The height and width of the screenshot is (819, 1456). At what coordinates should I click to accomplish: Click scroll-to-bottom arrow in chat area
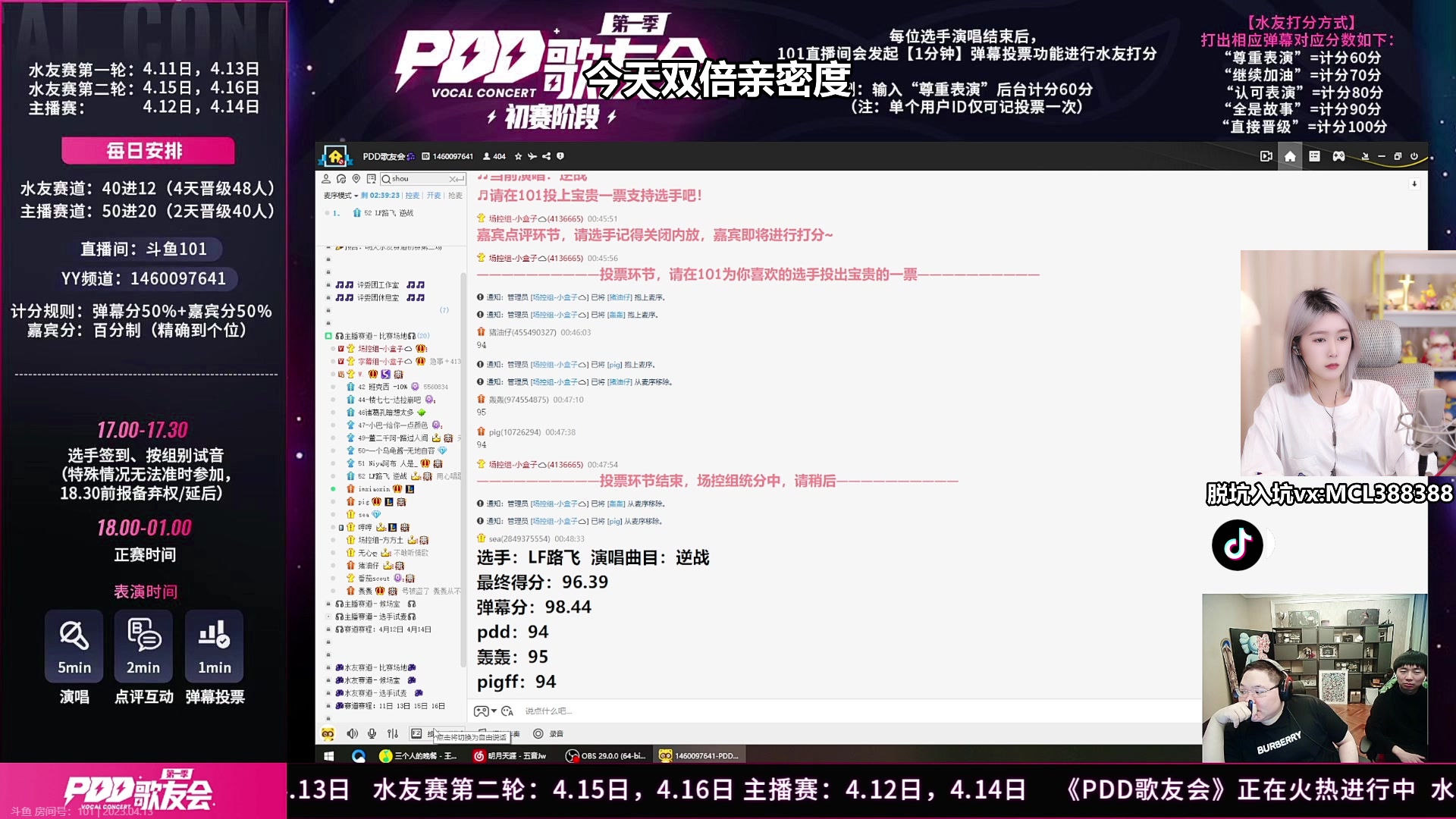point(1414,184)
